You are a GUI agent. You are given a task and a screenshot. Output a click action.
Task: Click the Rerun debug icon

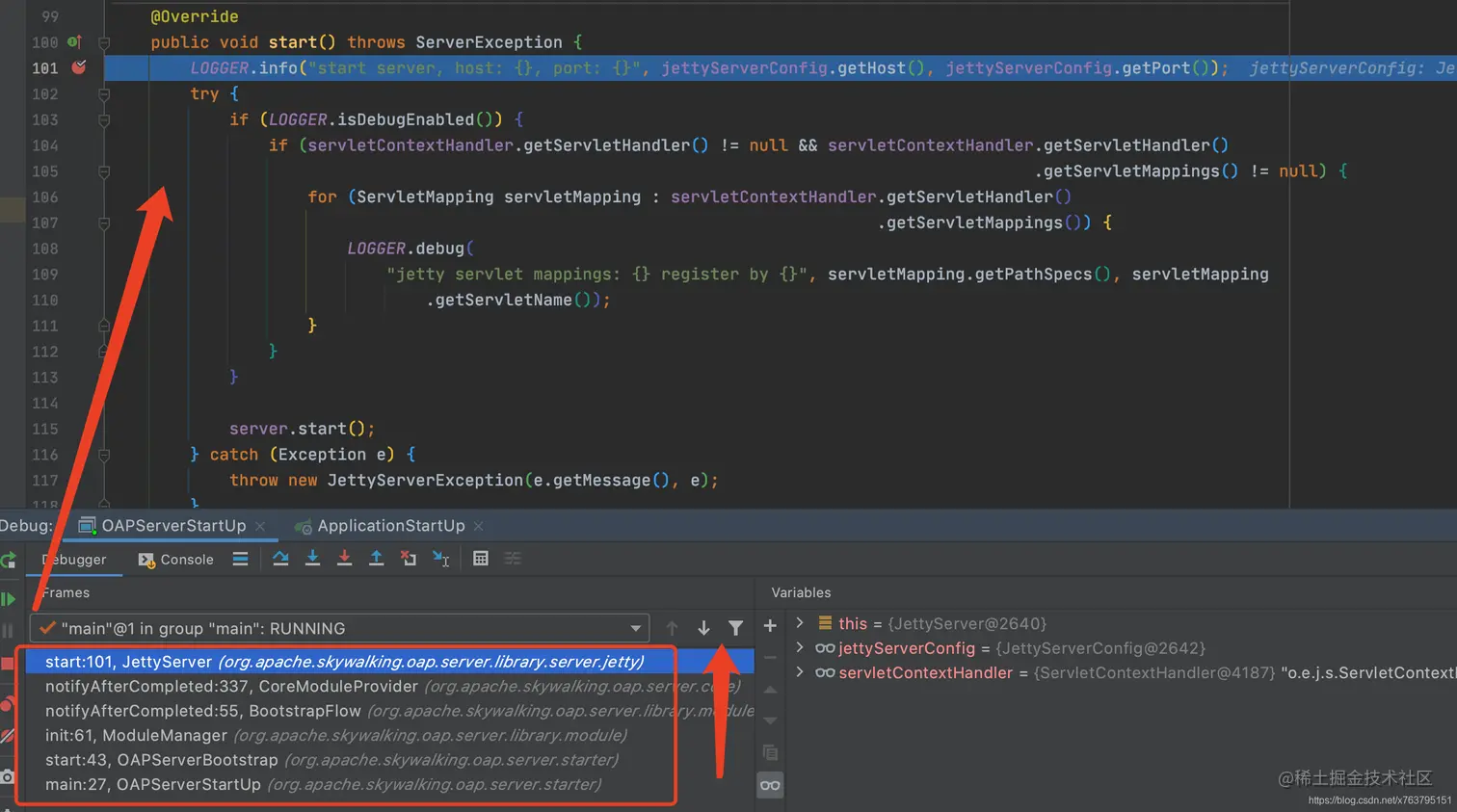[x=8, y=560]
